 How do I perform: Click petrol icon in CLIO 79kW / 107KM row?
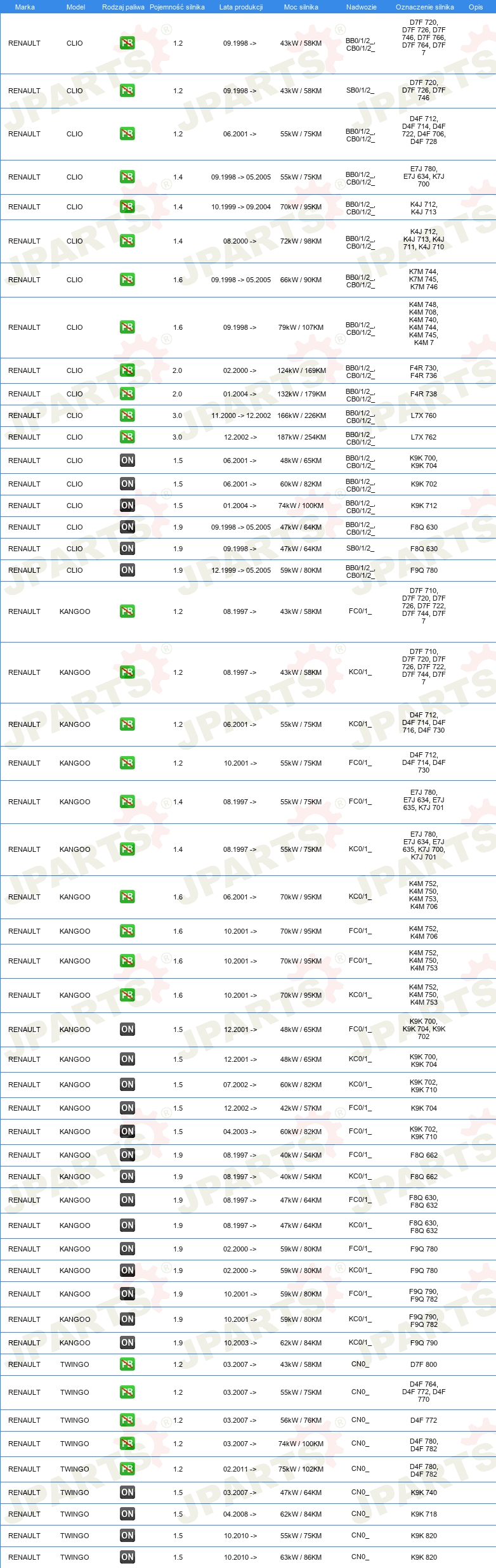127,327
